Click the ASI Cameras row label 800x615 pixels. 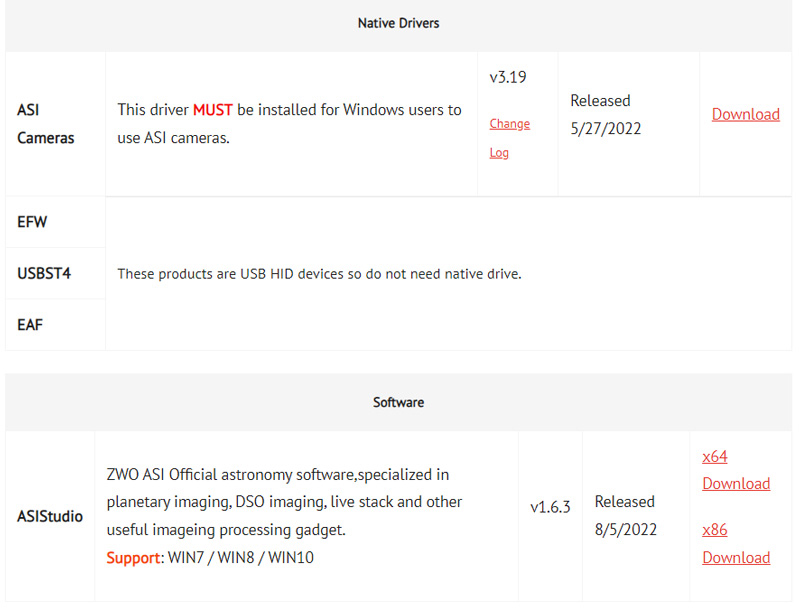pos(45,124)
